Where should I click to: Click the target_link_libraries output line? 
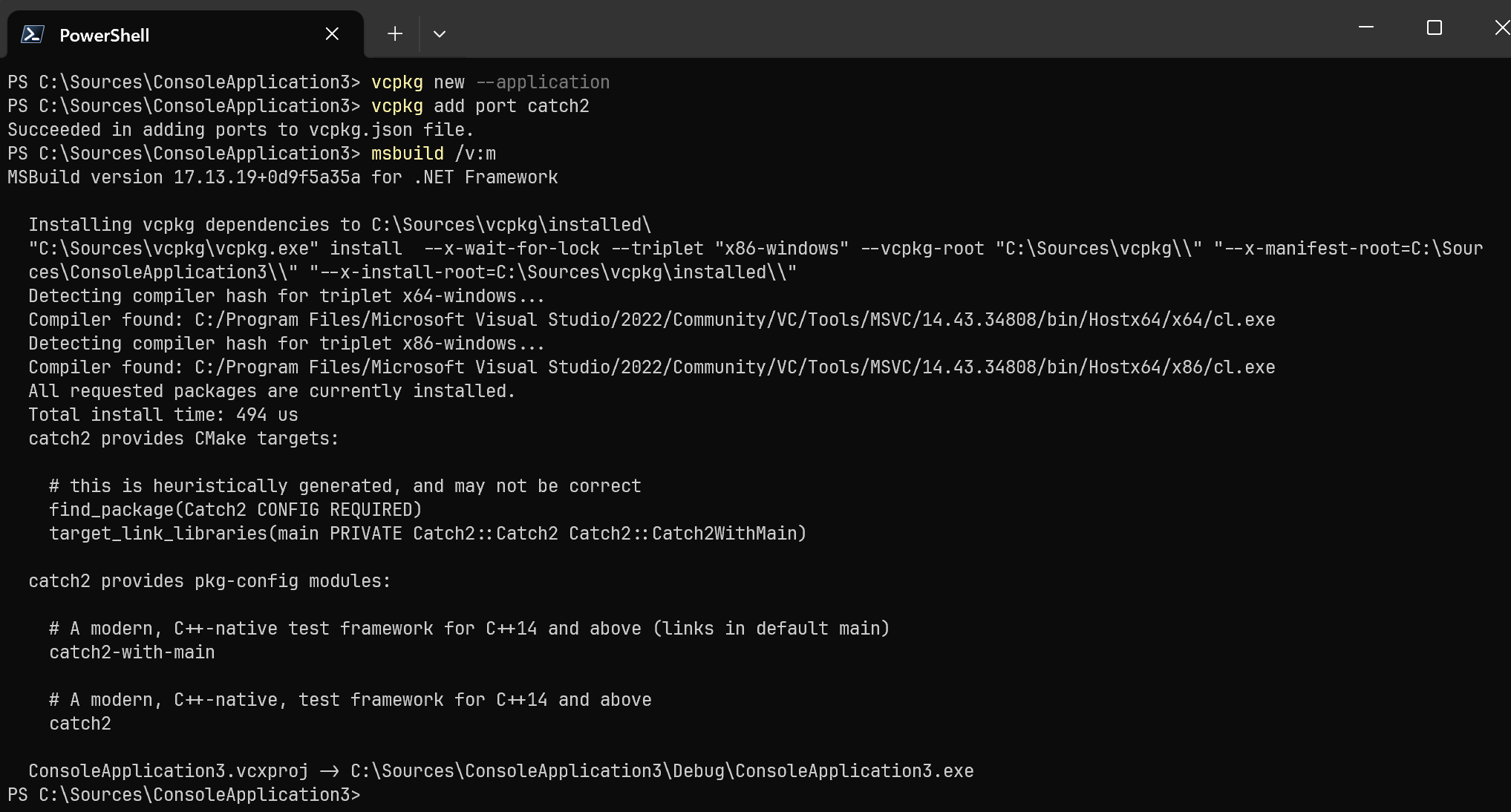click(428, 534)
